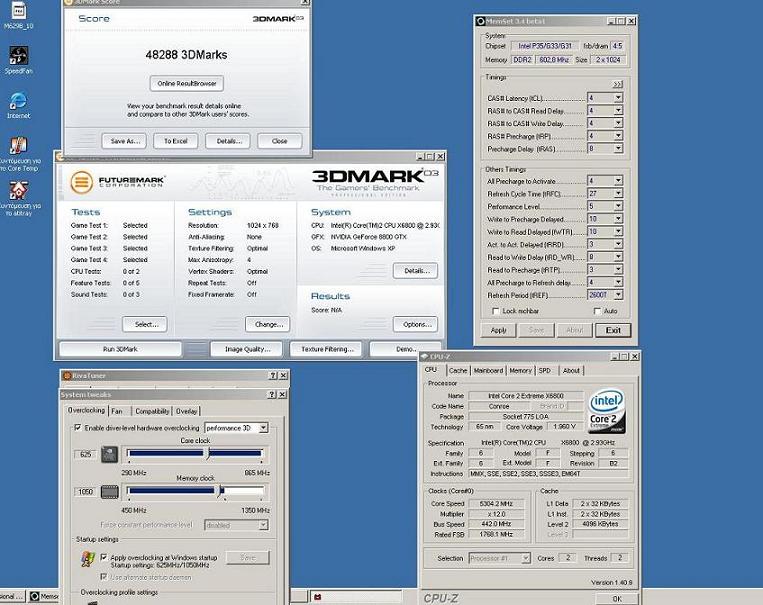Click Details in the 3DMark Score window
The image size is (763, 605).
(x=229, y=141)
